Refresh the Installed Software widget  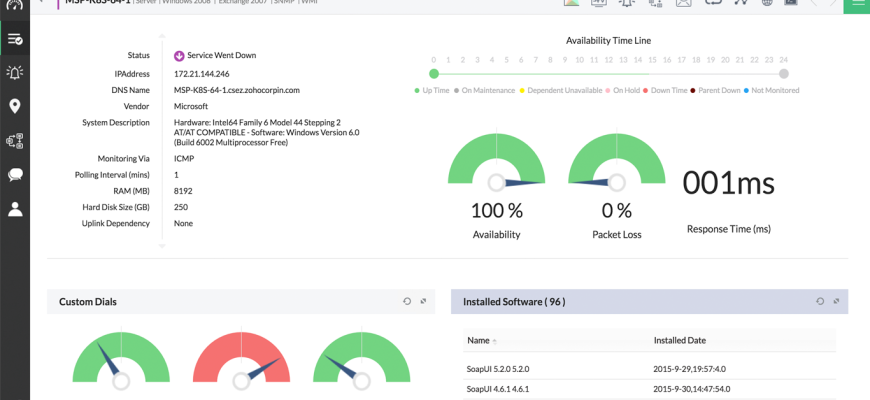click(x=820, y=301)
